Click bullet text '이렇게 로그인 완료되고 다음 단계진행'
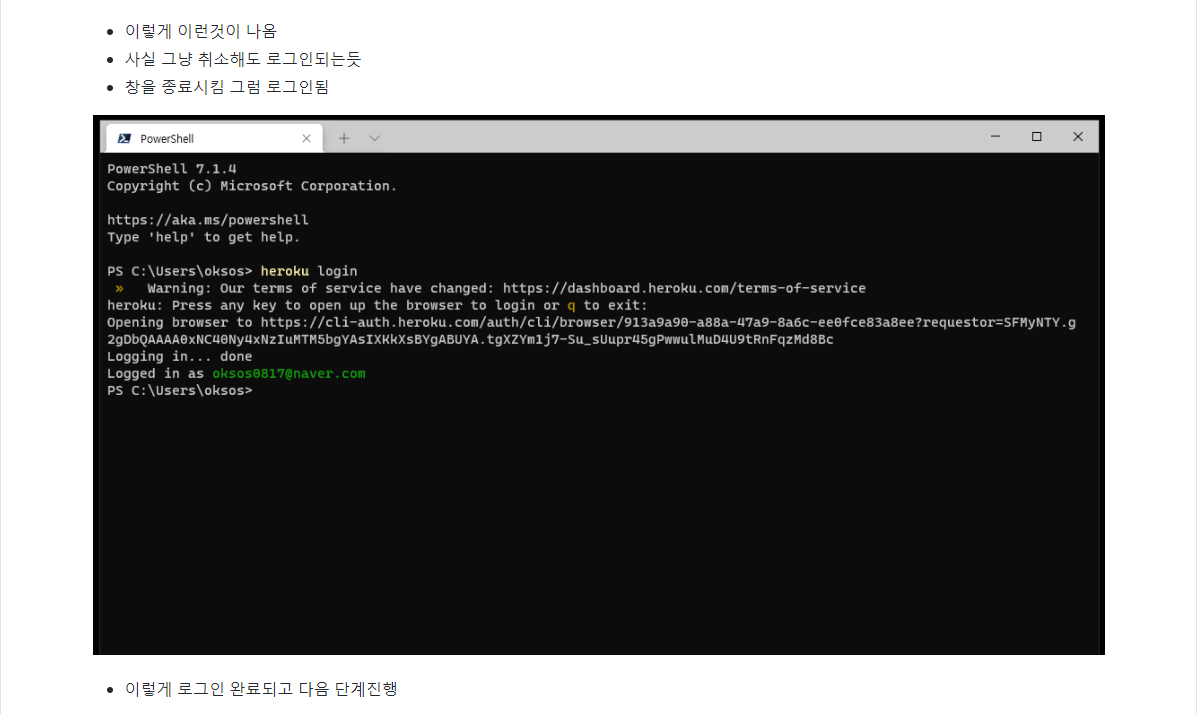Viewport: 1197px width, 714px height. (x=261, y=689)
